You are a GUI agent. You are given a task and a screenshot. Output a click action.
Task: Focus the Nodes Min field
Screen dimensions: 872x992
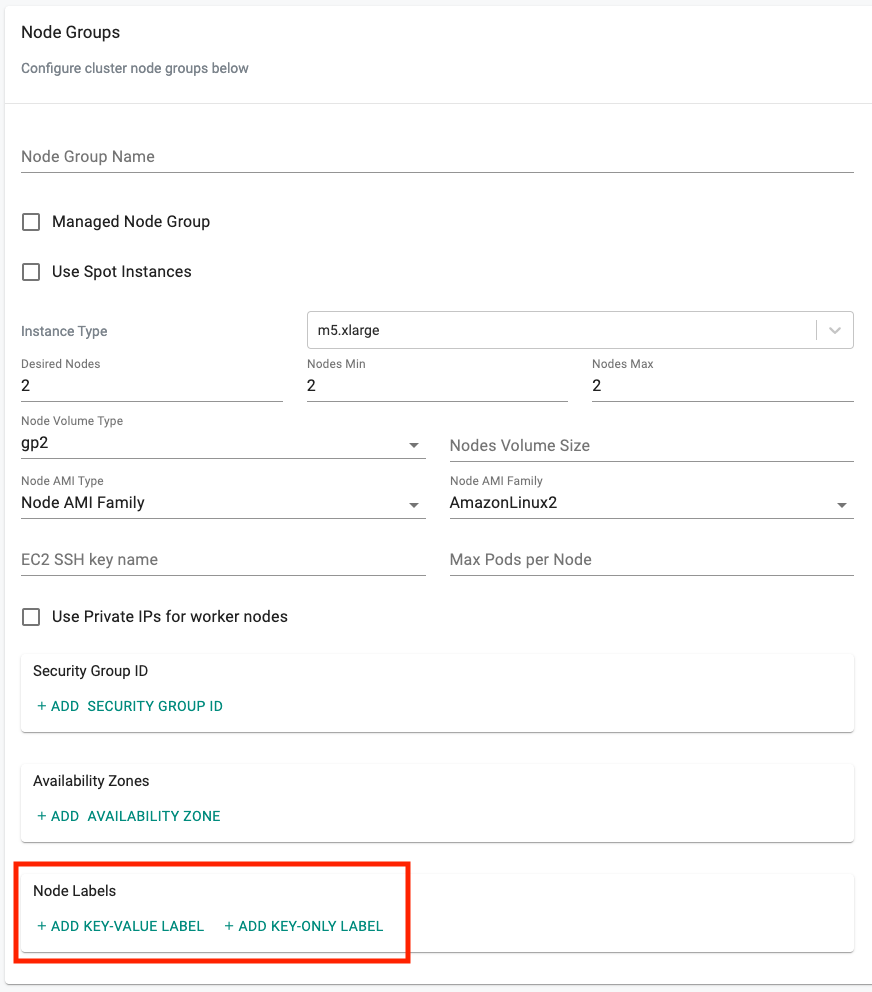pyautogui.click(x=437, y=386)
